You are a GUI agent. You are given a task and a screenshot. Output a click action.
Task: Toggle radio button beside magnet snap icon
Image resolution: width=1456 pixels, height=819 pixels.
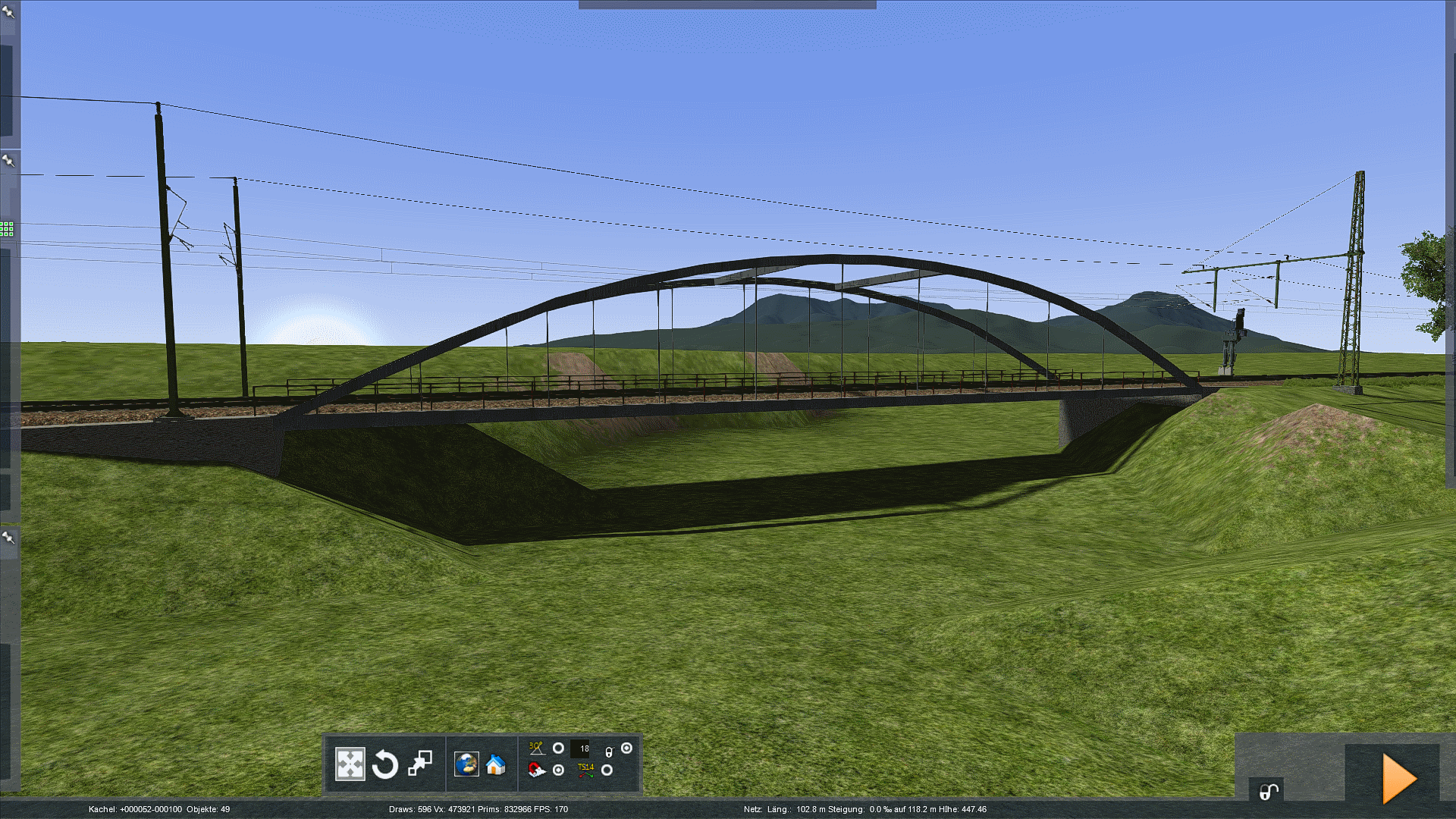559,770
